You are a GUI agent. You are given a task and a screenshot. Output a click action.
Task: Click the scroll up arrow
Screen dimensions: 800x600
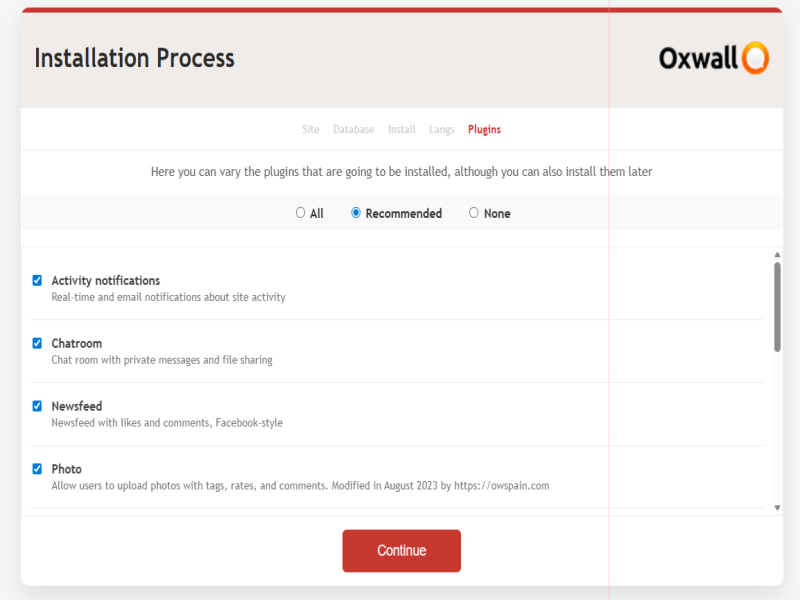(777, 255)
